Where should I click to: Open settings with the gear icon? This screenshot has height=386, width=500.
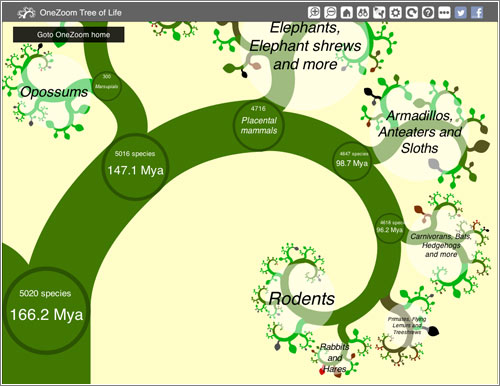point(395,13)
